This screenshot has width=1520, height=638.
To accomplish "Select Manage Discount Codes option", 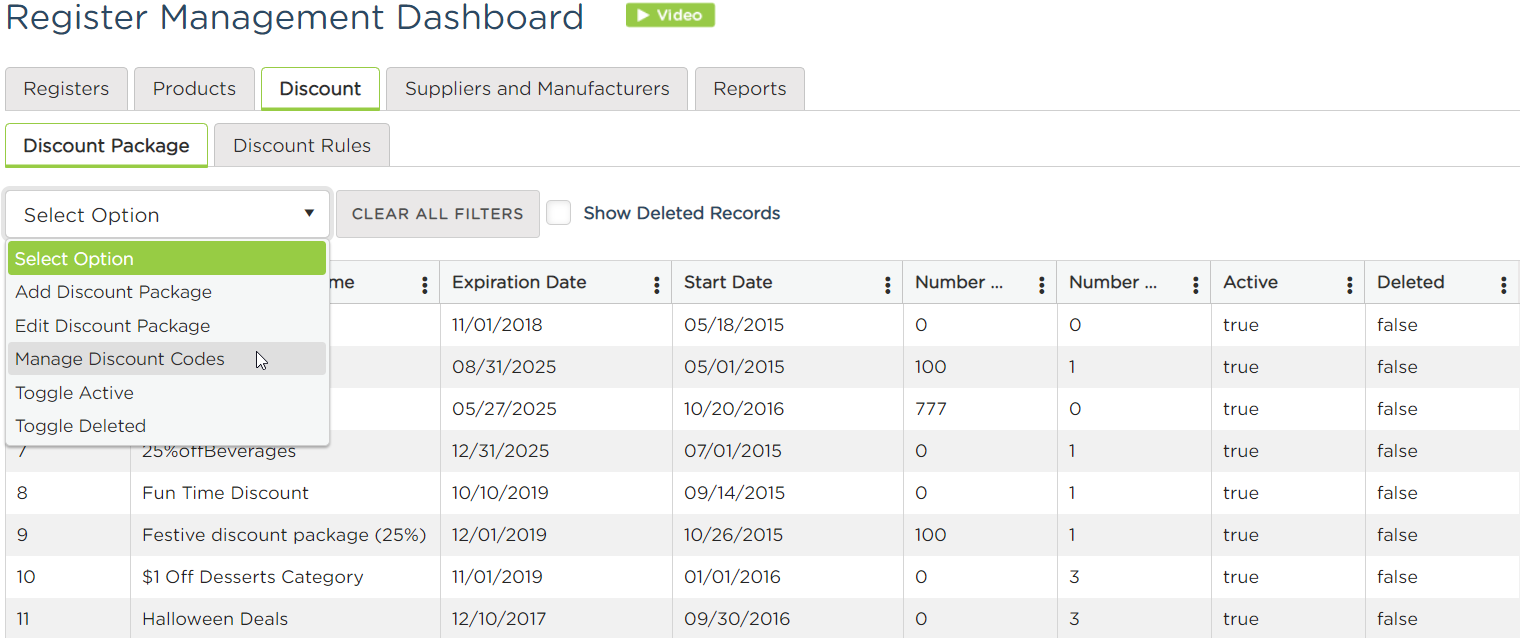I will click(167, 359).
